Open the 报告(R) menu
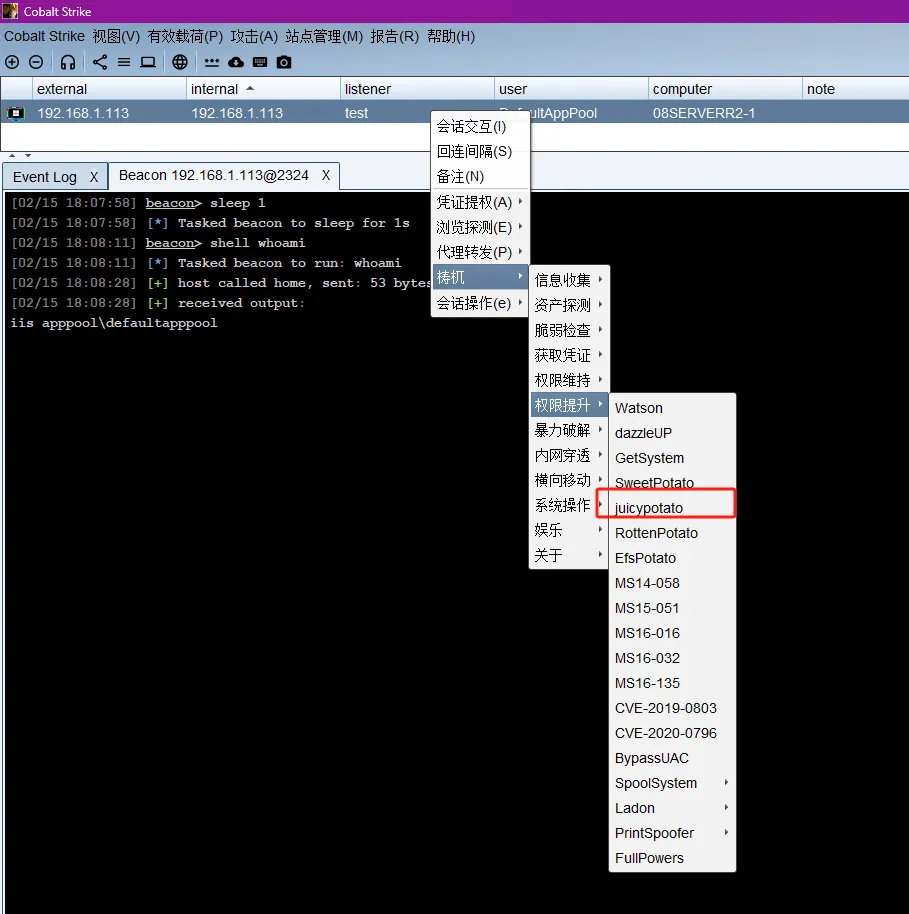 394,36
